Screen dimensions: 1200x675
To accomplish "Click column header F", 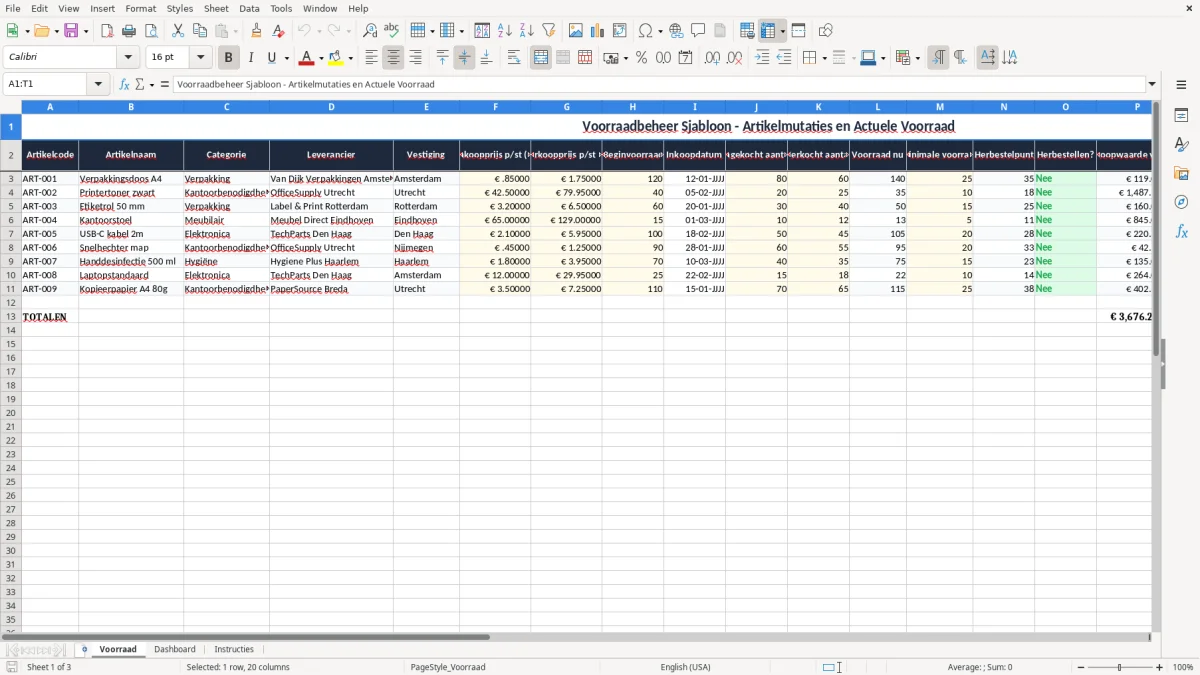I will pos(495,106).
